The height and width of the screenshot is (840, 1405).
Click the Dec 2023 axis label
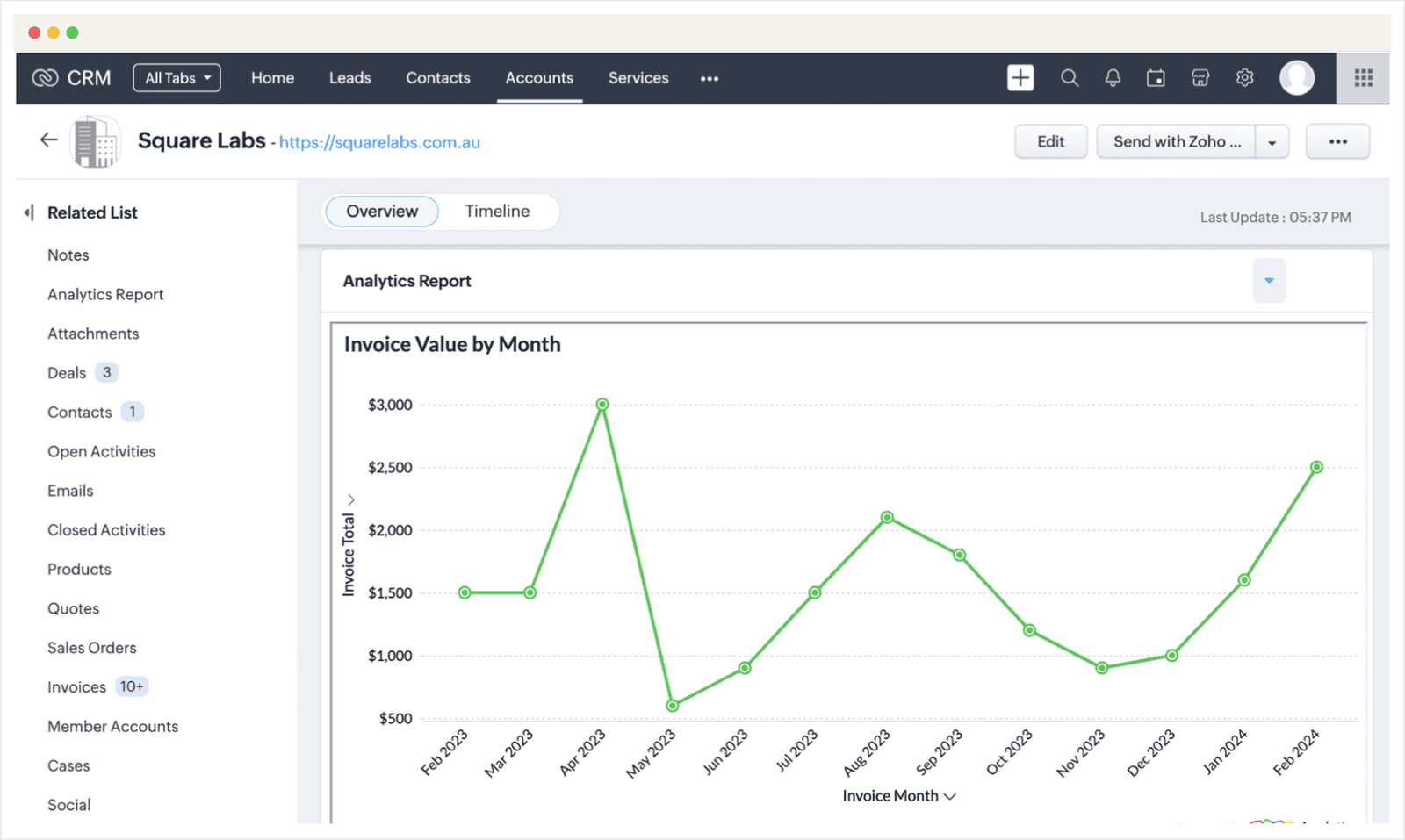1150,754
